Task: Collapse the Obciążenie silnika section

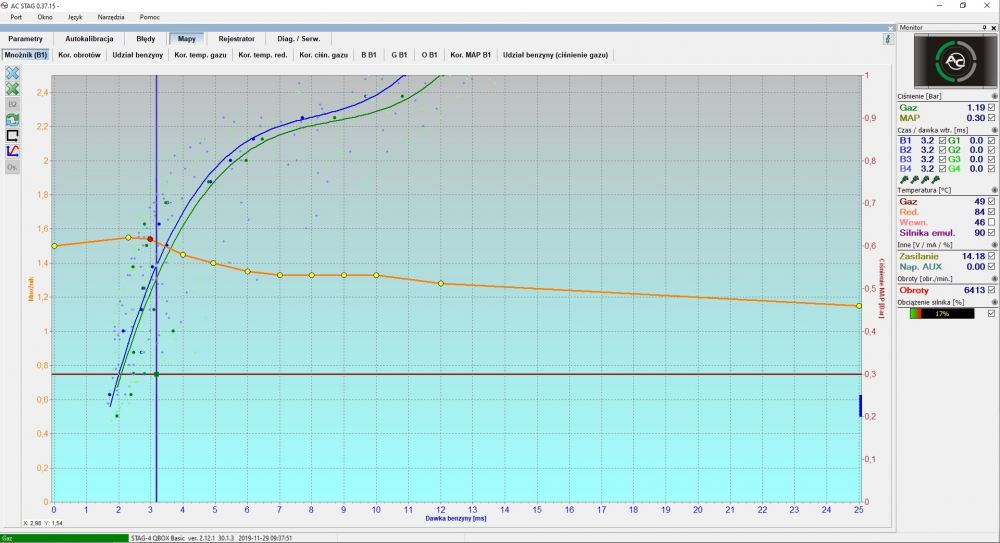Action: point(994,302)
